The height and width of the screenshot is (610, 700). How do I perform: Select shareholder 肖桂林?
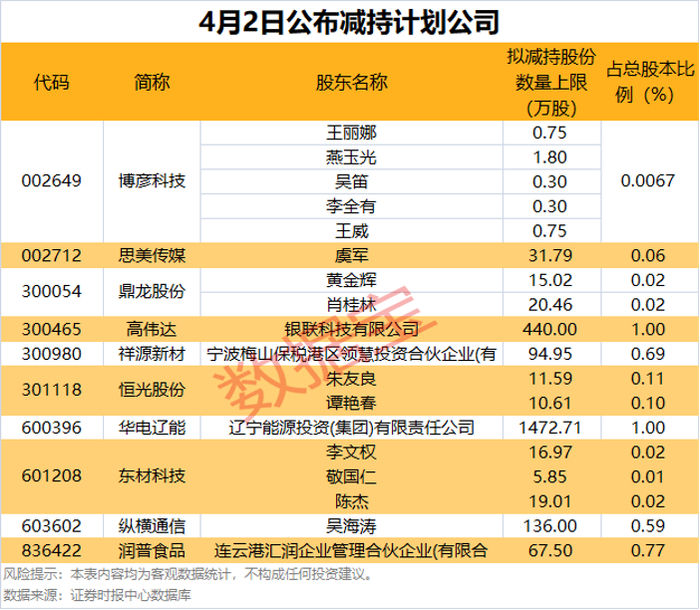352,305
